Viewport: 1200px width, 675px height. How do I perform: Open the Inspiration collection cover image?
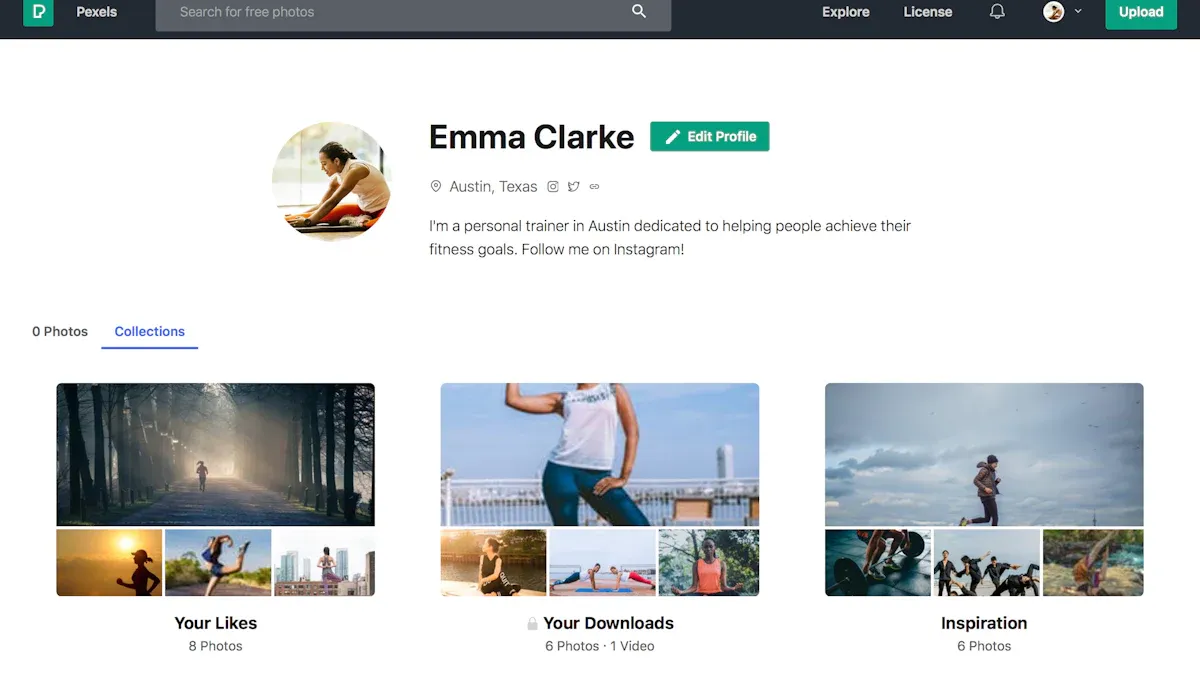(x=984, y=455)
